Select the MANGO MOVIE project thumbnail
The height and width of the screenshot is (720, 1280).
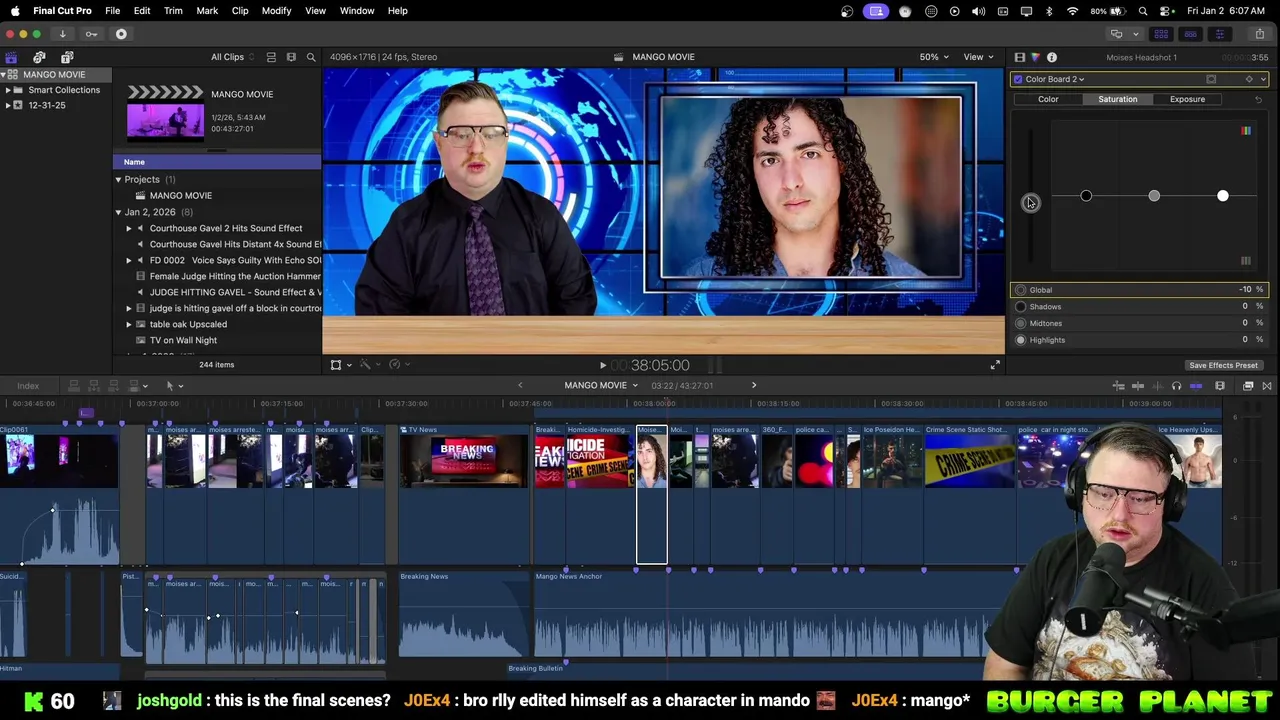pos(165,111)
